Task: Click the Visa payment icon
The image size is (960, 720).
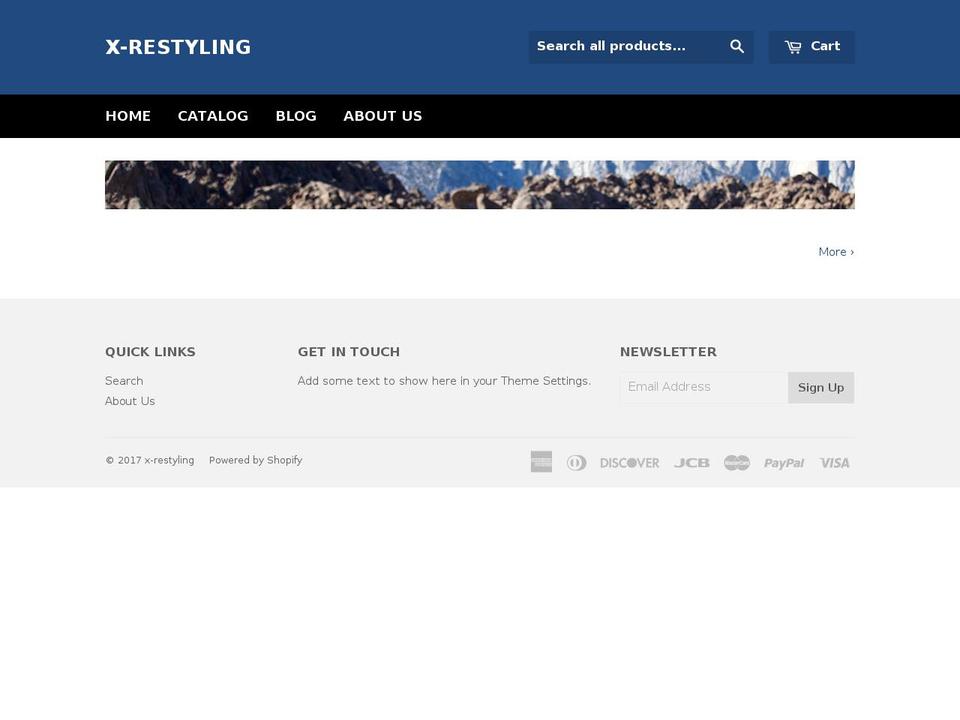Action: pos(834,463)
